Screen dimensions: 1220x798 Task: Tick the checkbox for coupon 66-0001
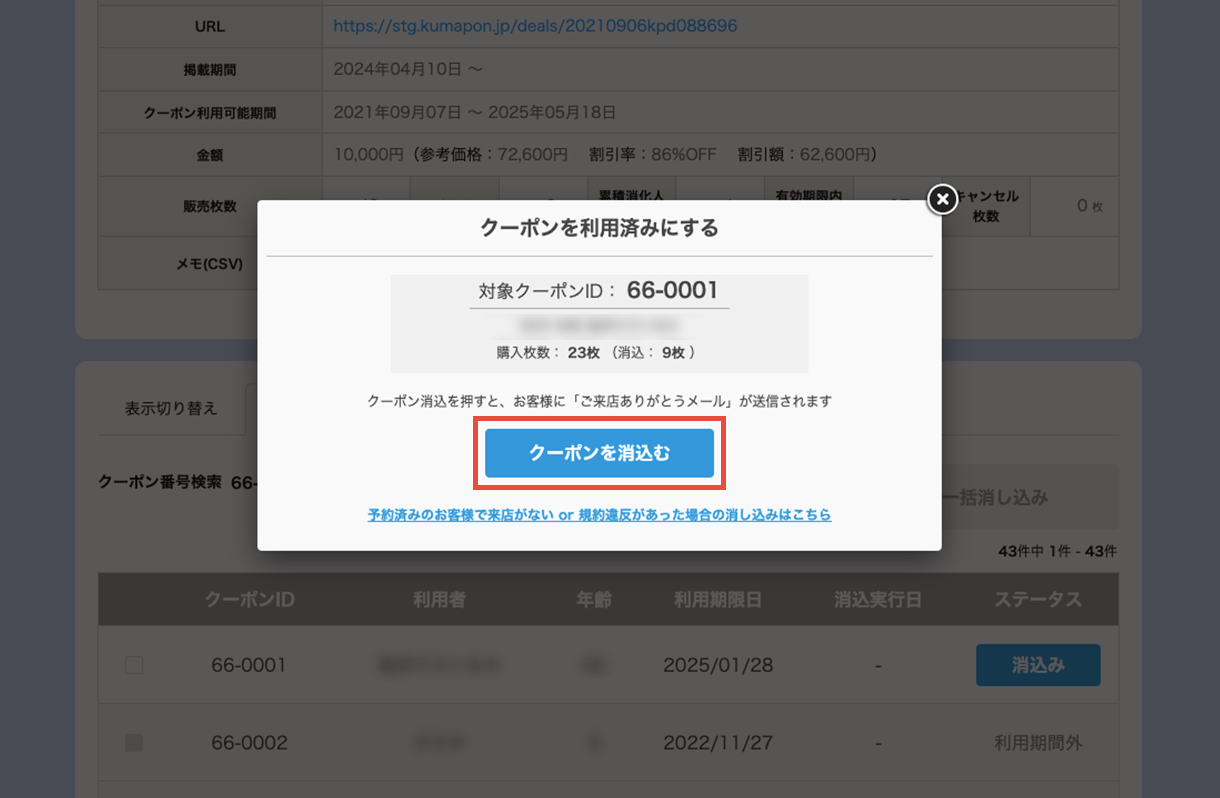click(x=134, y=665)
